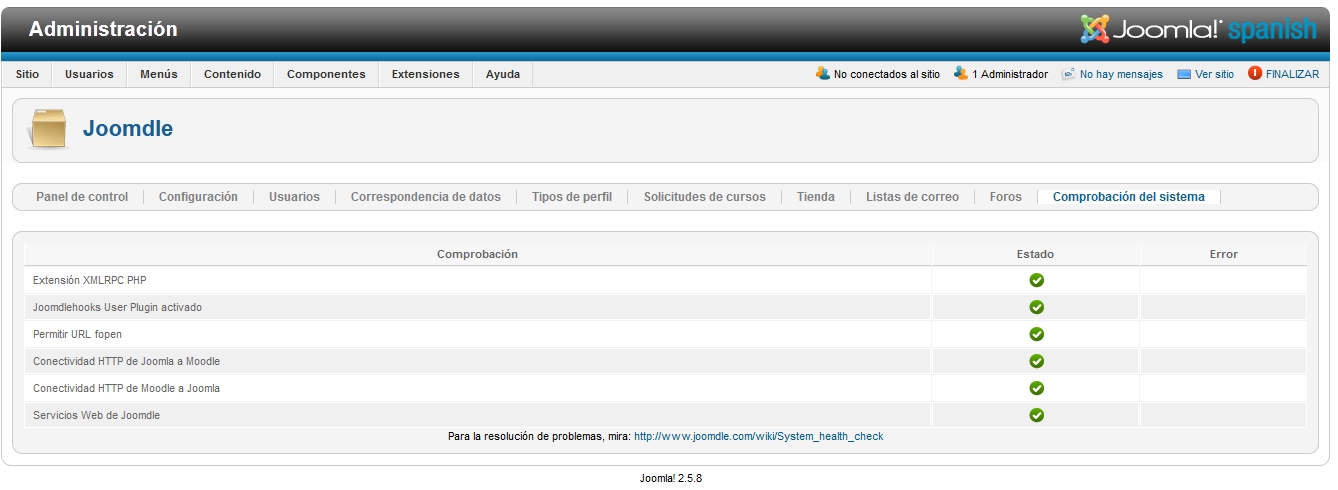Switch to the Panel de control tab
Viewport: 1338px width, 490px height.
tap(82, 197)
